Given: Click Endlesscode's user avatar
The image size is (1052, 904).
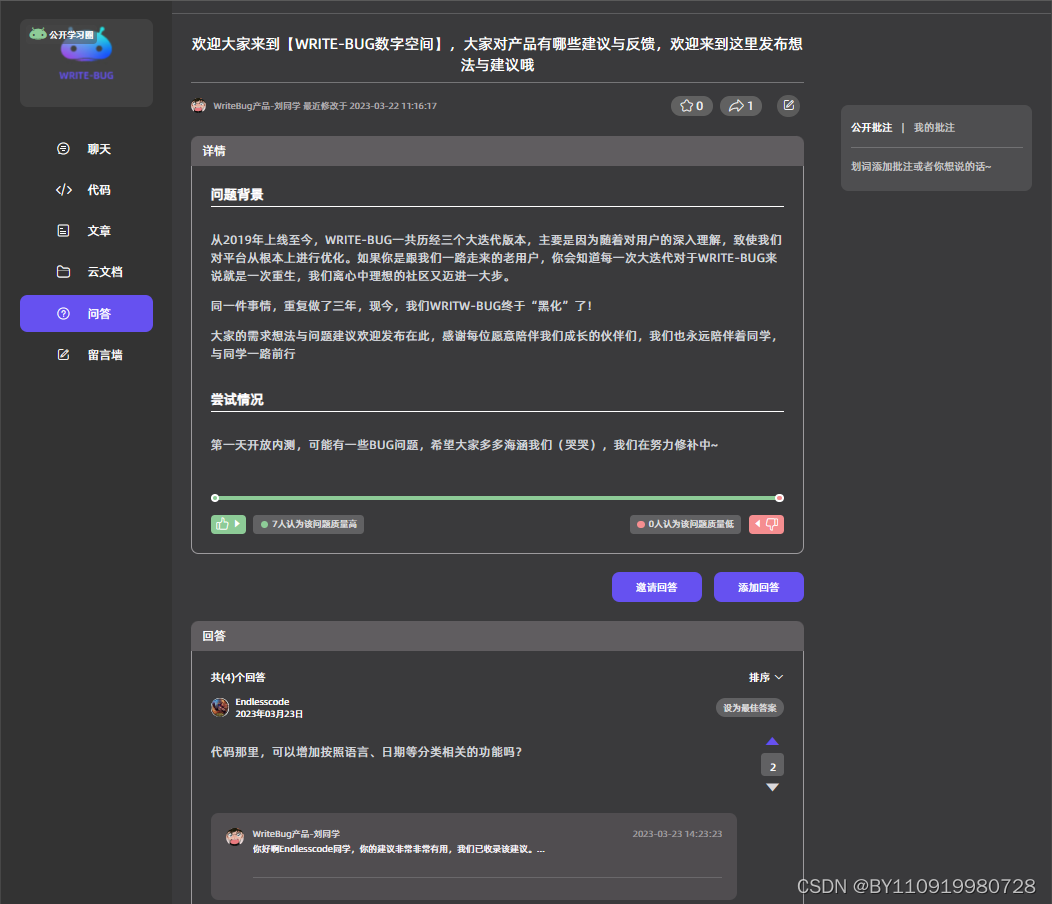Looking at the screenshot, I should click(x=220, y=707).
